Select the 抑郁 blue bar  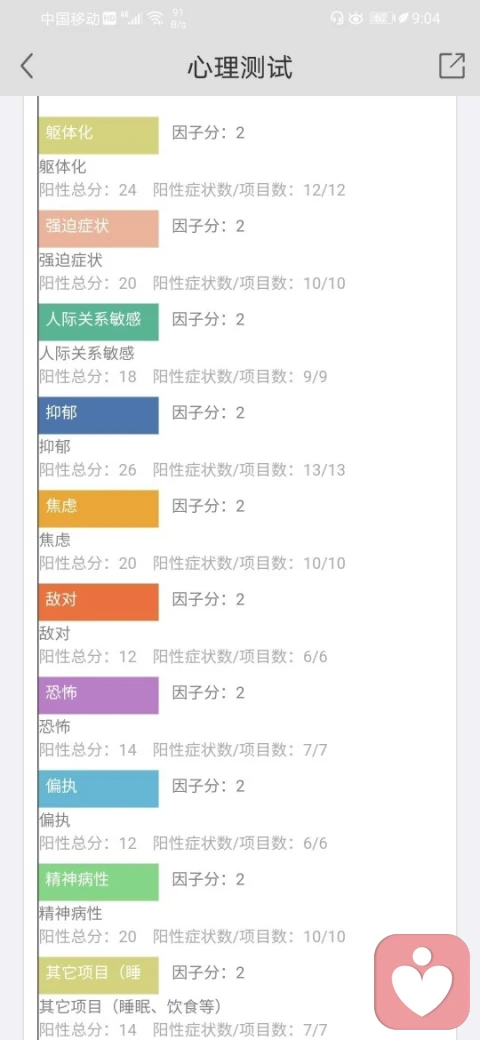point(98,415)
